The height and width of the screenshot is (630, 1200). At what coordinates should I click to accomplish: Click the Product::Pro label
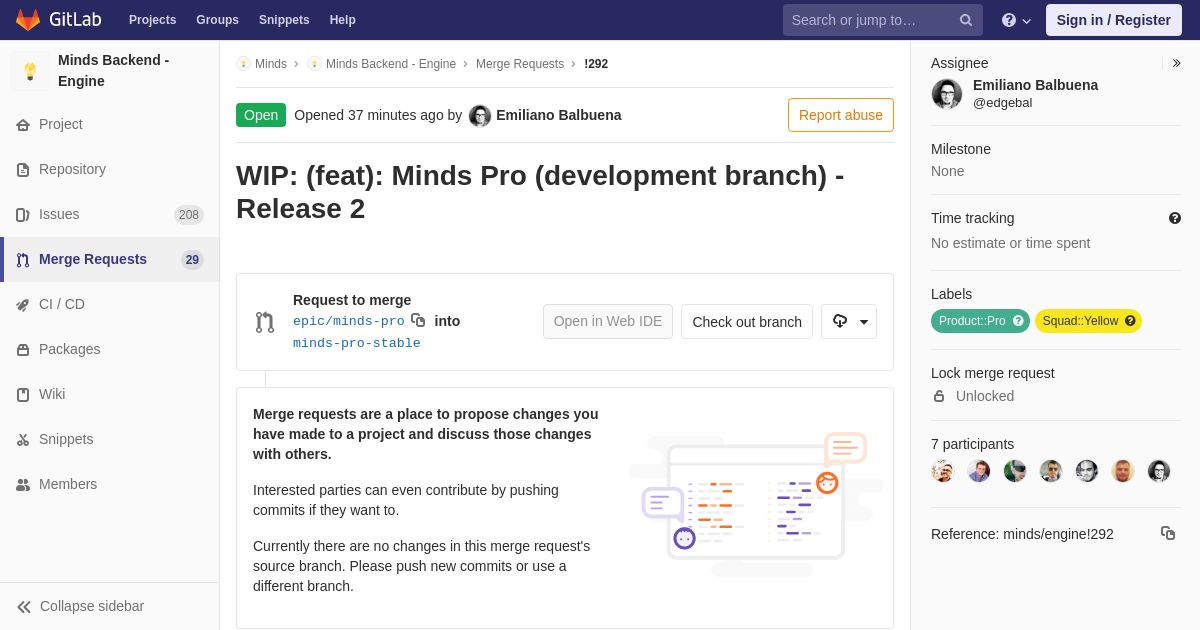point(980,321)
